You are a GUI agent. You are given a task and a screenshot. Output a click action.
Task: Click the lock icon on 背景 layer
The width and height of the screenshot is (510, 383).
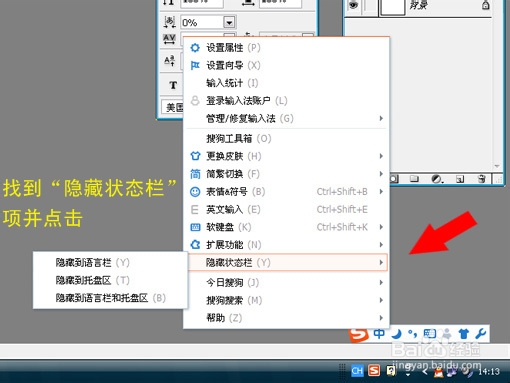(486, 5)
